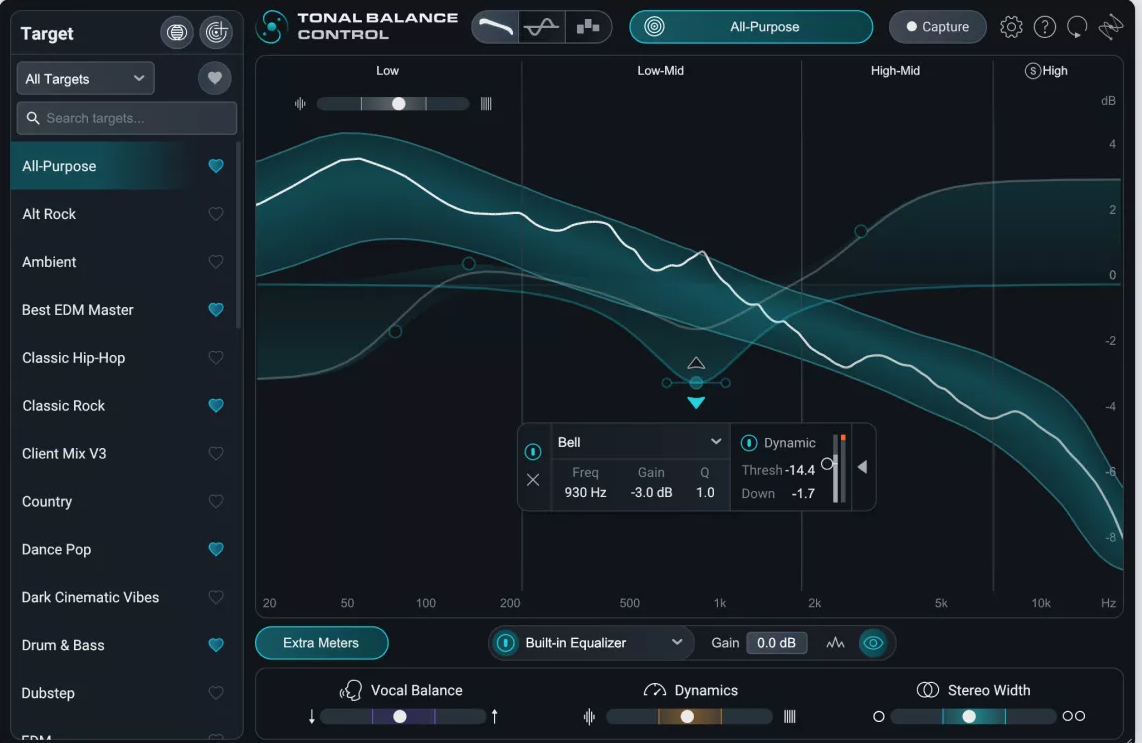Select the smooth curve view icon
This screenshot has height=743, width=1142.
click(495, 27)
